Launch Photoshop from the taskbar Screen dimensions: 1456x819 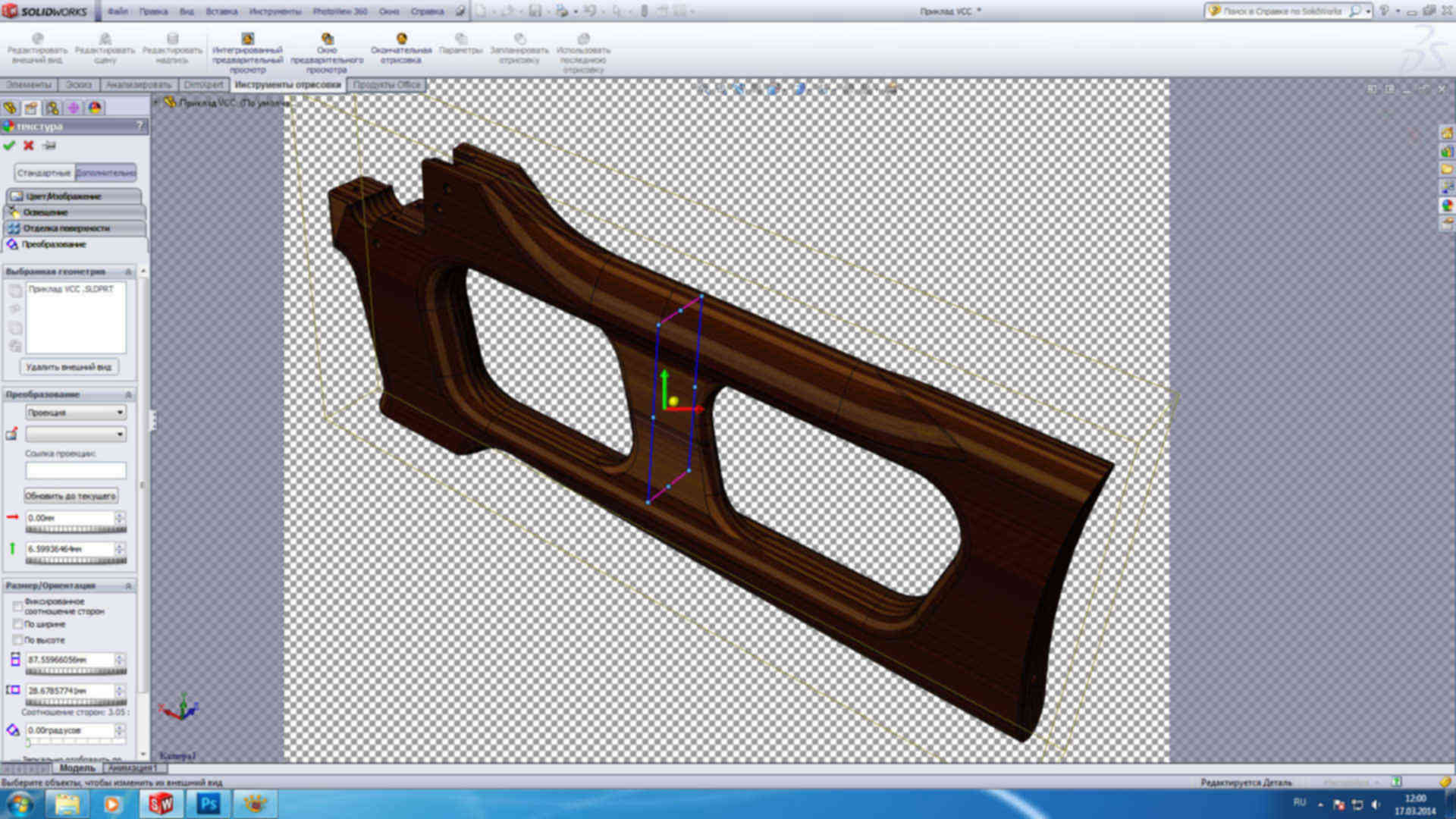[208, 804]
